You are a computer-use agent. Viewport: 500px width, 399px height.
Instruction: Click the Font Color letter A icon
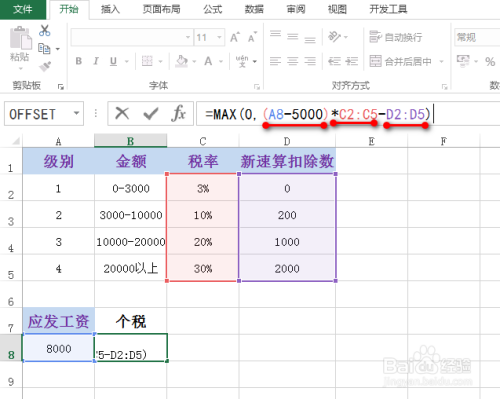[208, 61]
